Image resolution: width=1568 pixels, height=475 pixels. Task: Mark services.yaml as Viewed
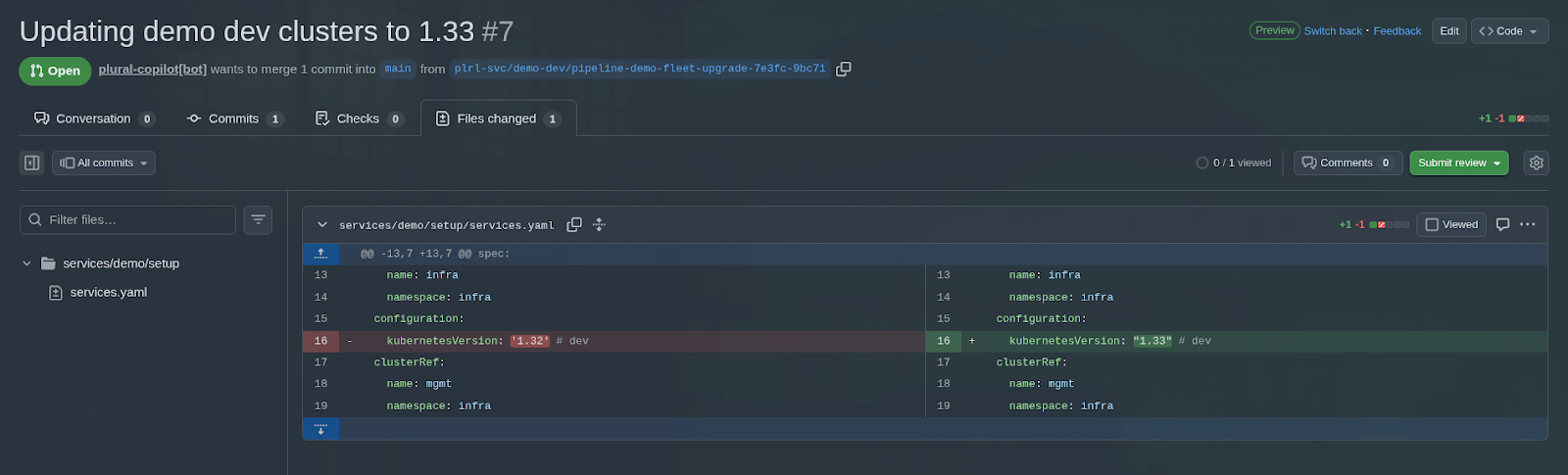pyautogui.click(x=1451, y=225)
